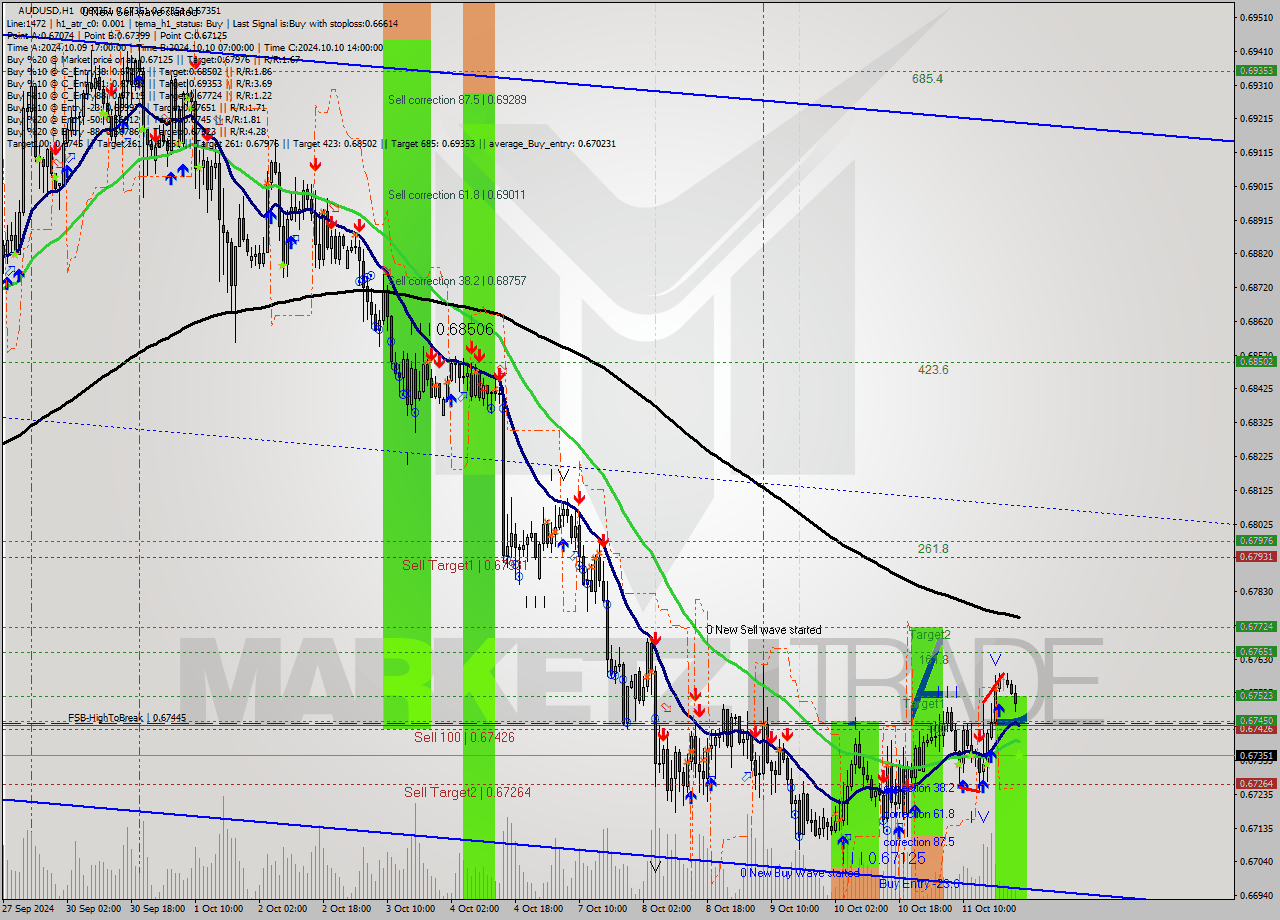Click the 'Sell correction 38.2 | 0.68757' label
Screen dimensions: 1280x920
click(x=457, y=281)
